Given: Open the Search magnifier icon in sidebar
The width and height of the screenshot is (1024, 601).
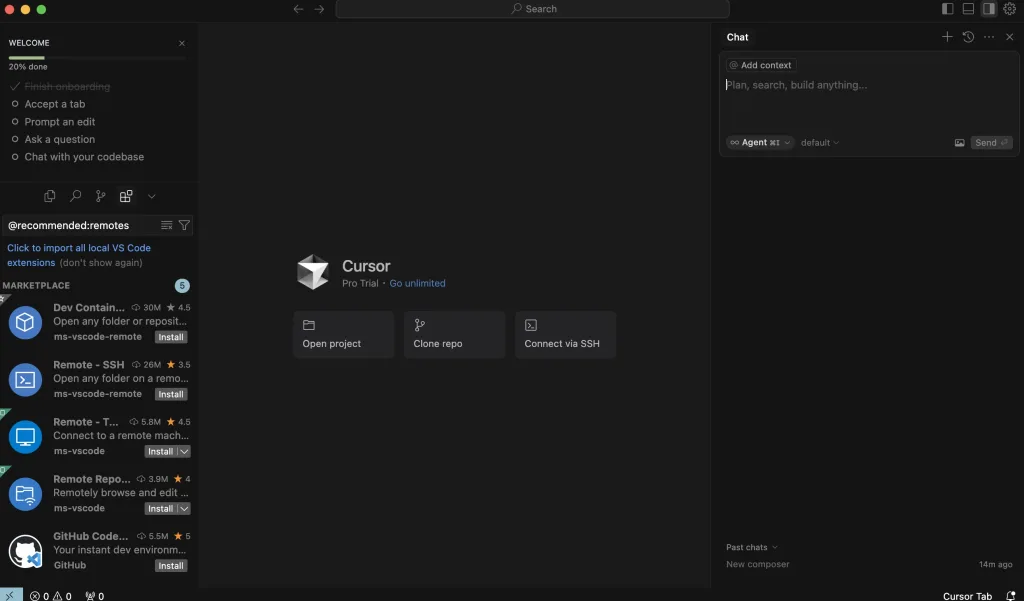Looking at the screenshot, I should tap(75, 196).
